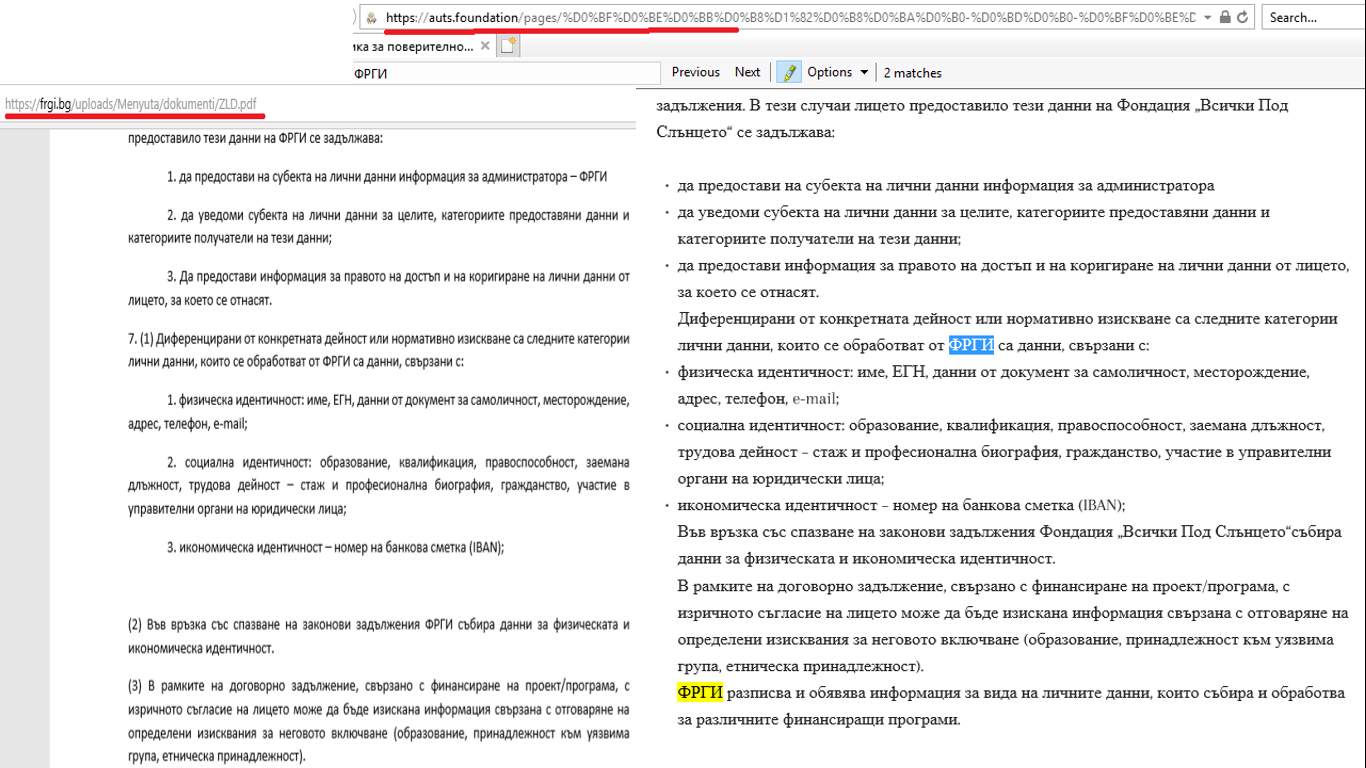
Task: Click PDF paragraph '(3) В рамките на договорно'
Action: 379,720
